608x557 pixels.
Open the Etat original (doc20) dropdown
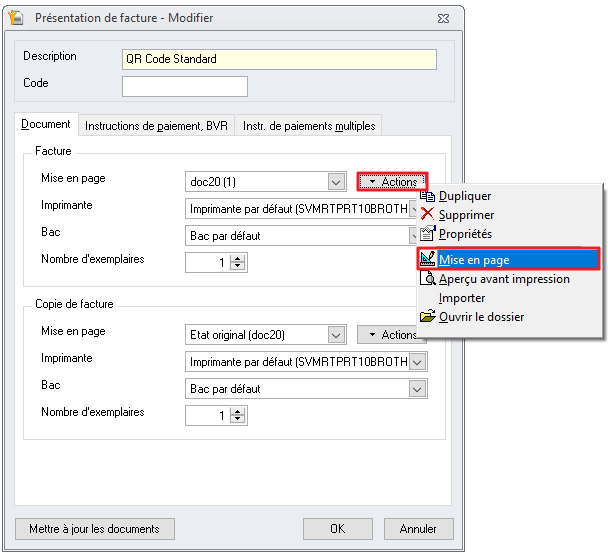point(337,335)
